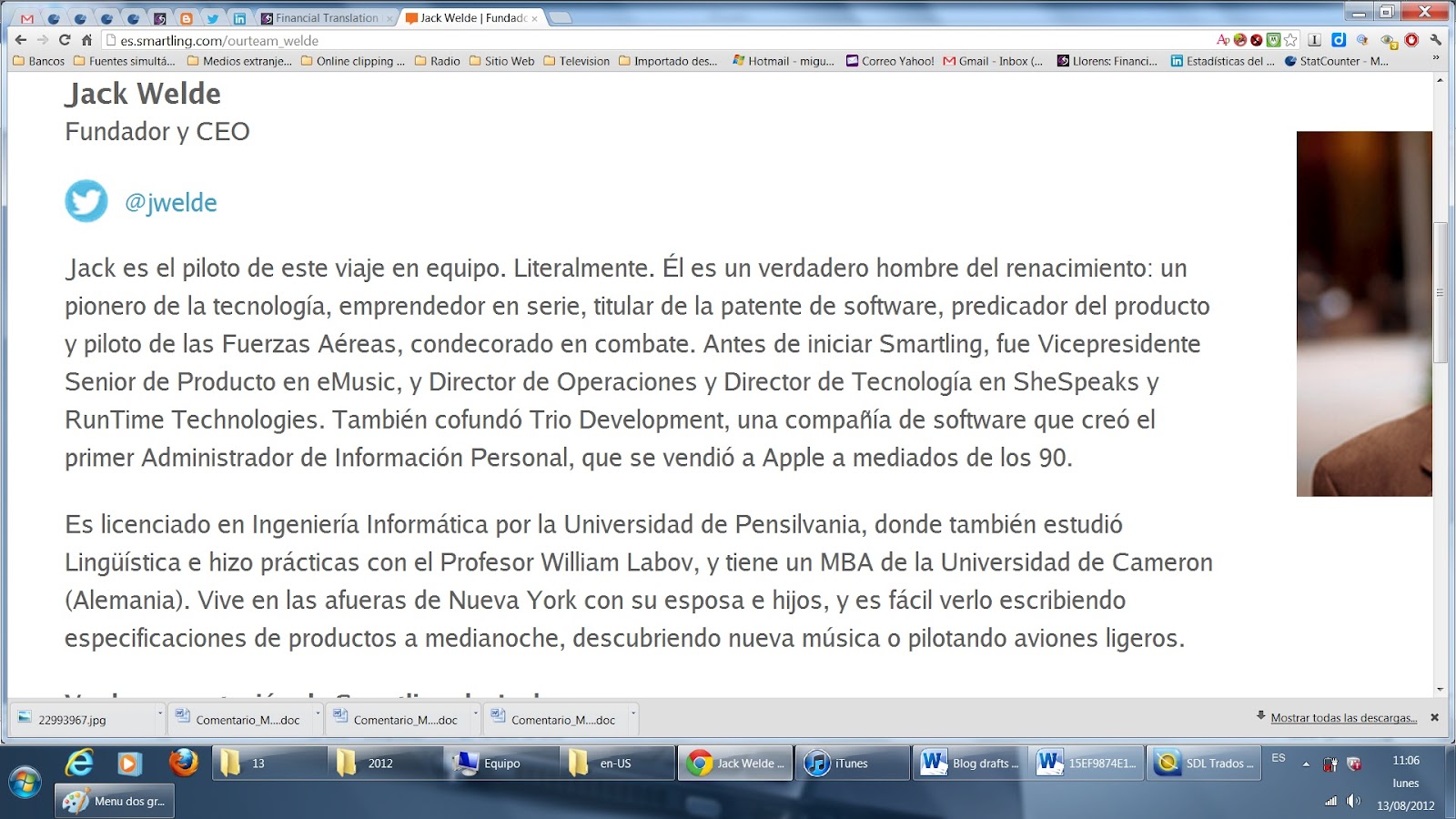1456x819 pixels.
Task: Click the volume speaker tray icon
Action: [1353, 801]
